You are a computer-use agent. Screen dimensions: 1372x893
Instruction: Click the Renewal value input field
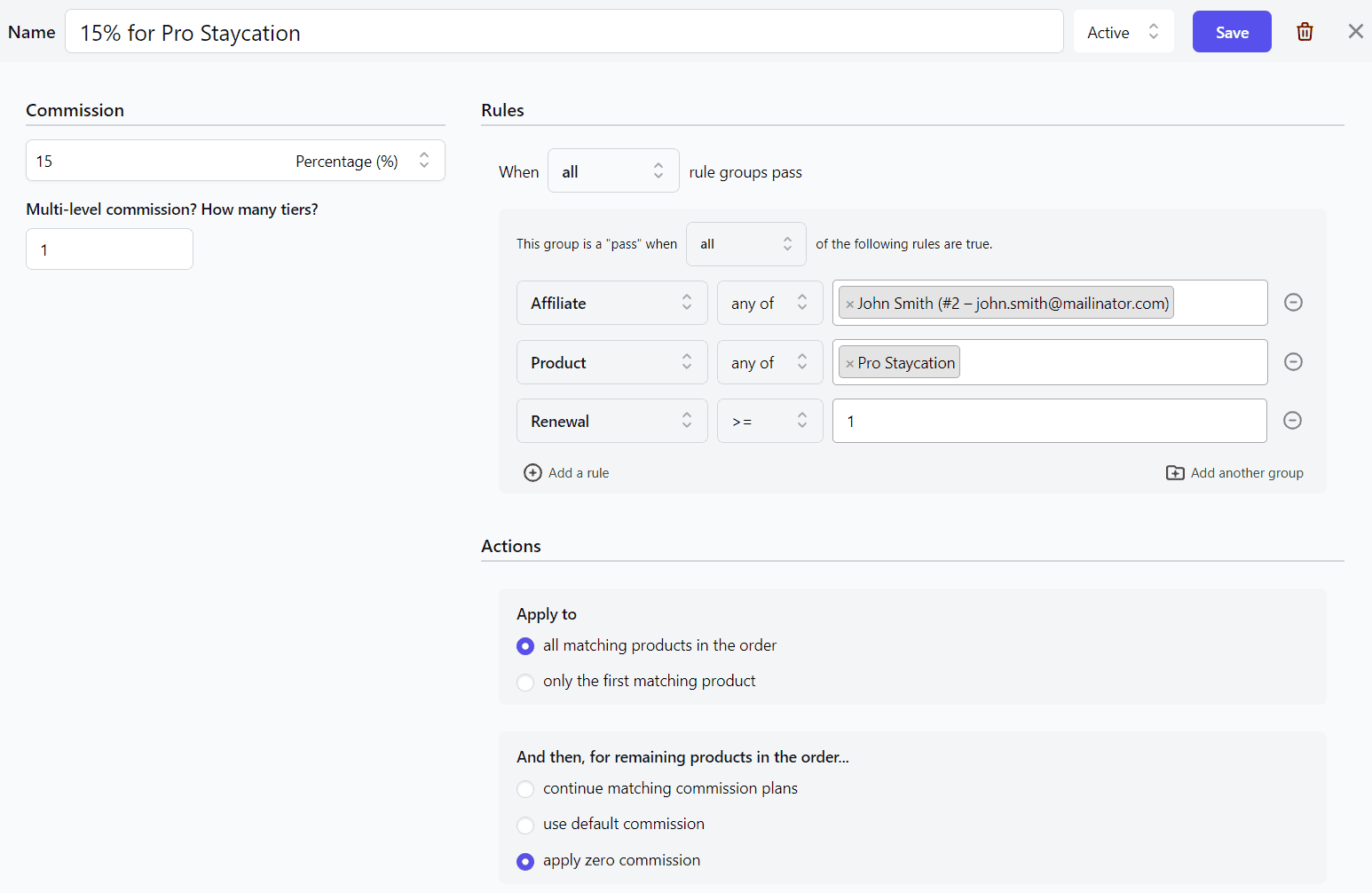click(x=1050, y=421)
